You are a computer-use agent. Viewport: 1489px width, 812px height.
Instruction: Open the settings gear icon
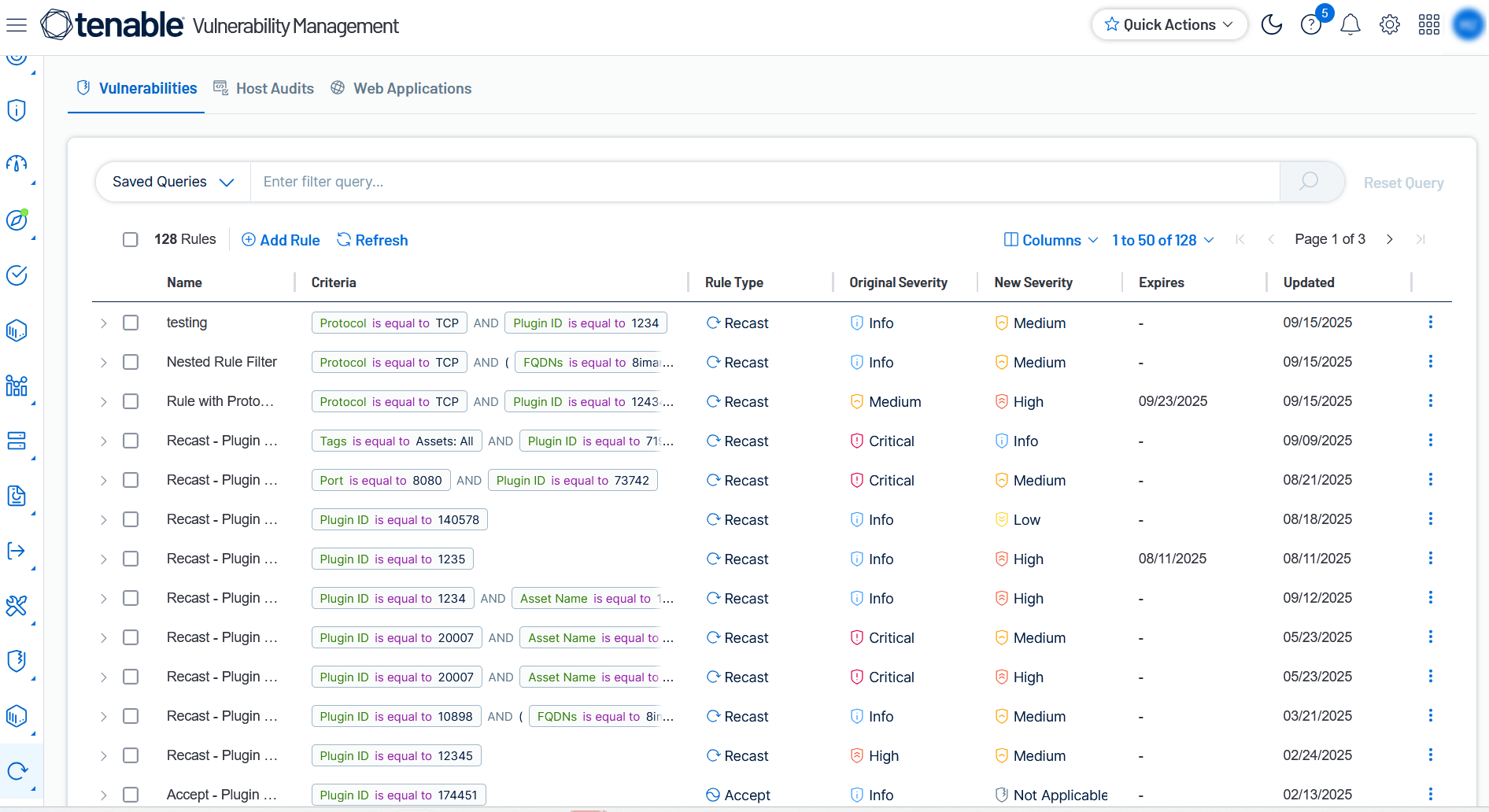click(x=1390, y=25)
